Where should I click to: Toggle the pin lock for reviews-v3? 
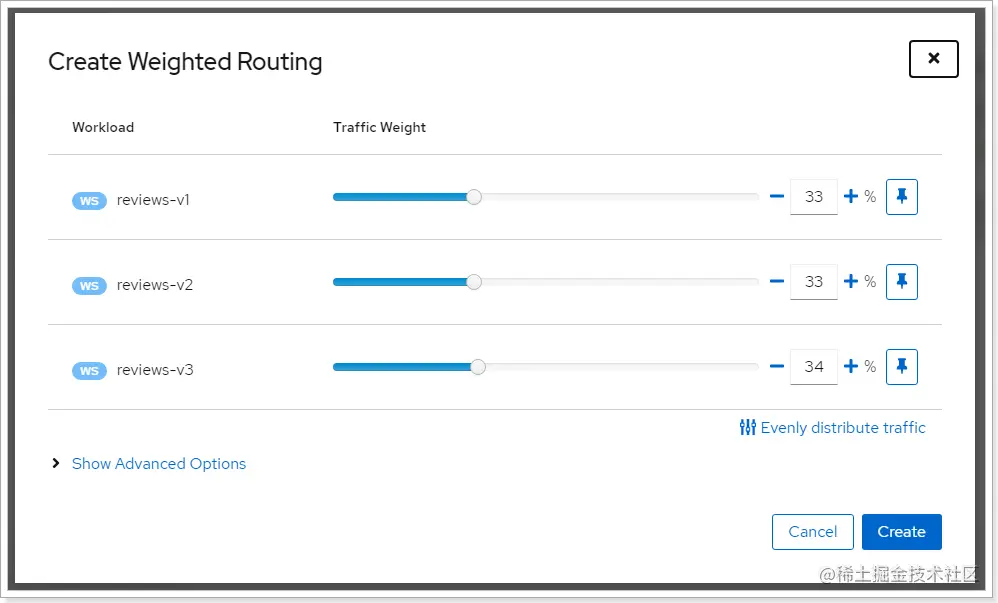(901, 367)
